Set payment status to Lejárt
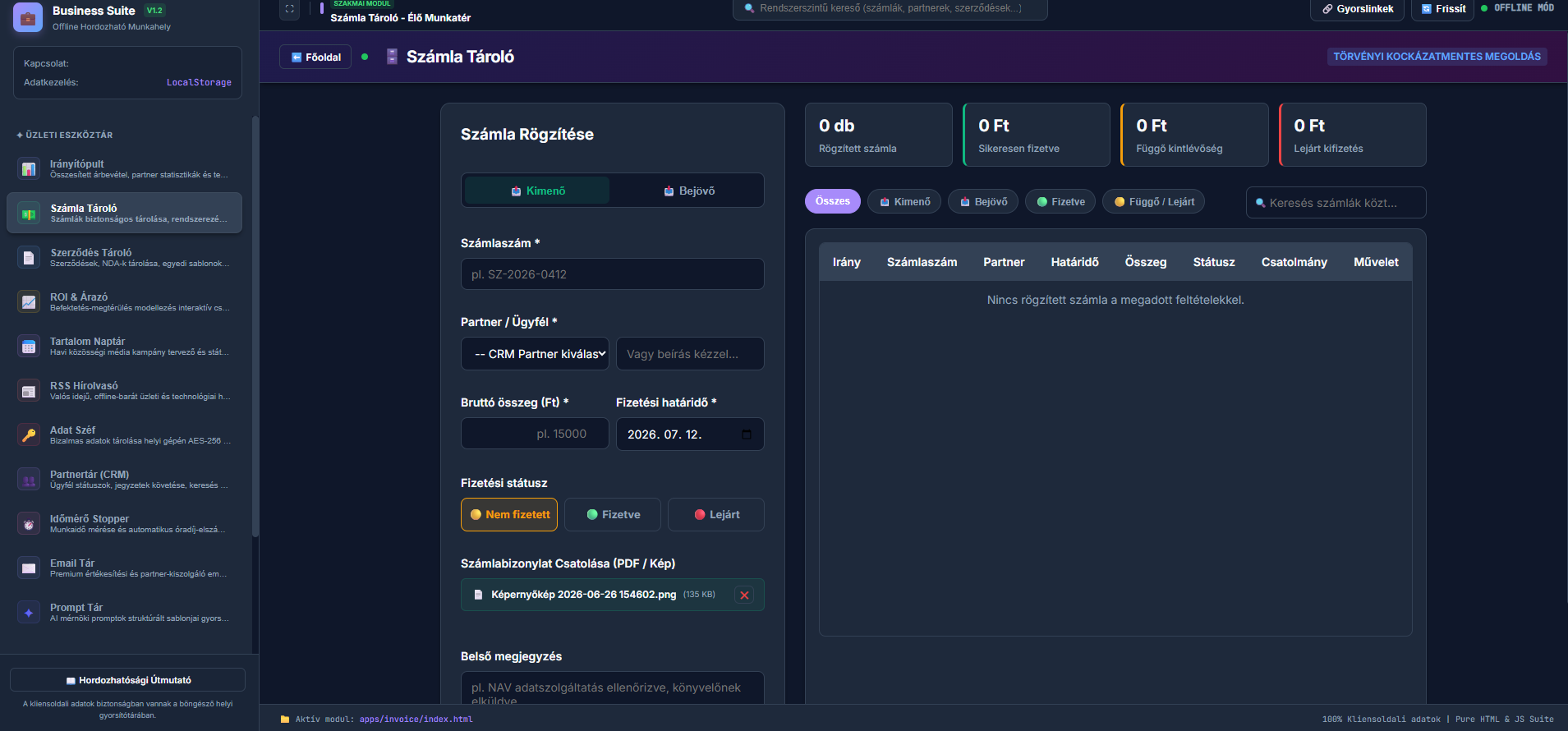Image resolution: width=1568 pixels, height=731 pixels. pyautogui.click(x=716, y=515)
